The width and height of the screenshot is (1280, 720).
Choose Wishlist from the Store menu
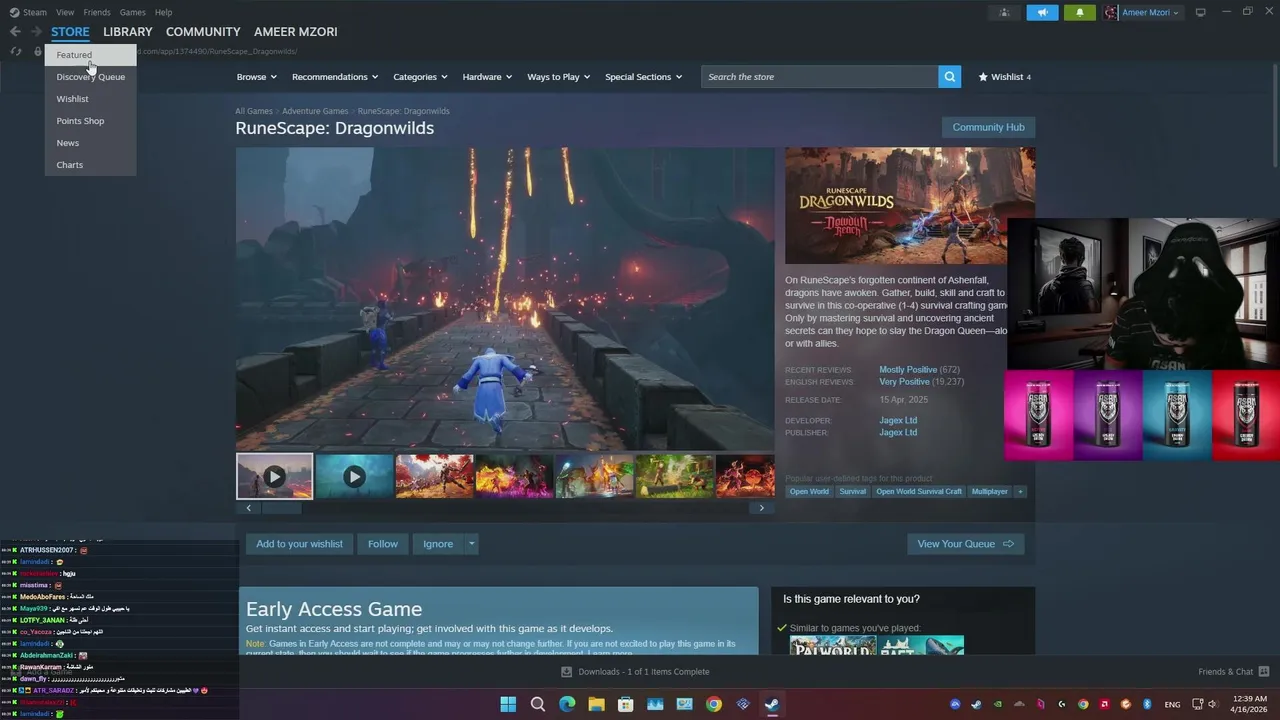pyautogui.click(x=90, y=99)
